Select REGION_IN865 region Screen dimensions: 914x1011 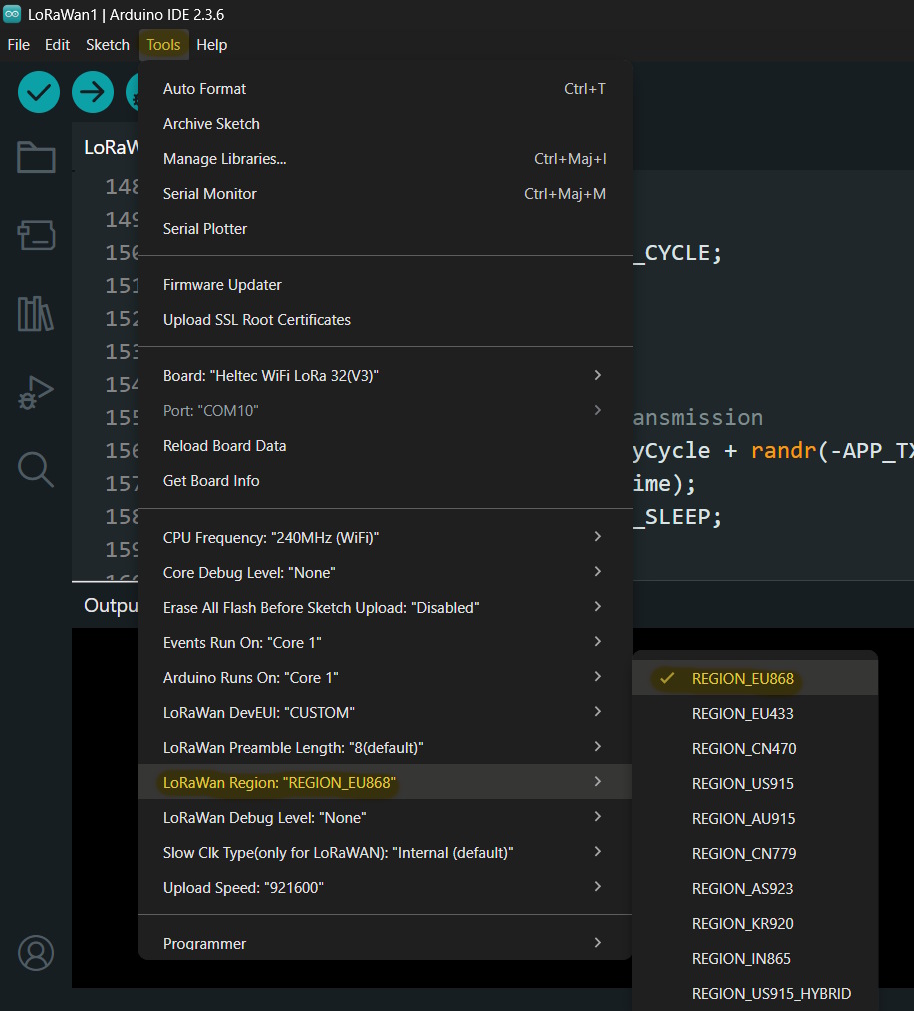point(755,959)
